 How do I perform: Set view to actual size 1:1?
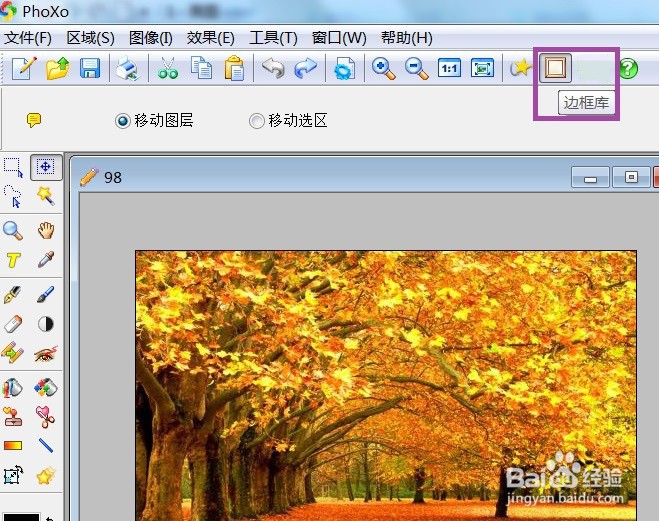pyautogui.click(x=449, y=68)
